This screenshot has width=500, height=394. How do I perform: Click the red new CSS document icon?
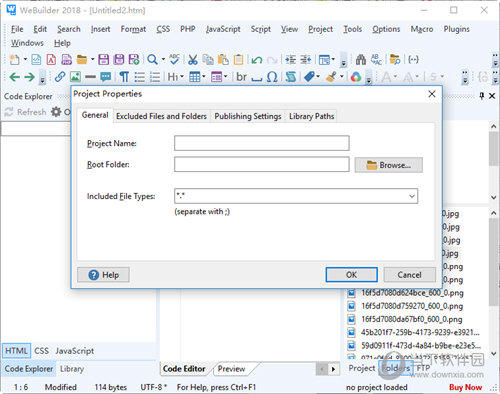click(x=51, y=60)
